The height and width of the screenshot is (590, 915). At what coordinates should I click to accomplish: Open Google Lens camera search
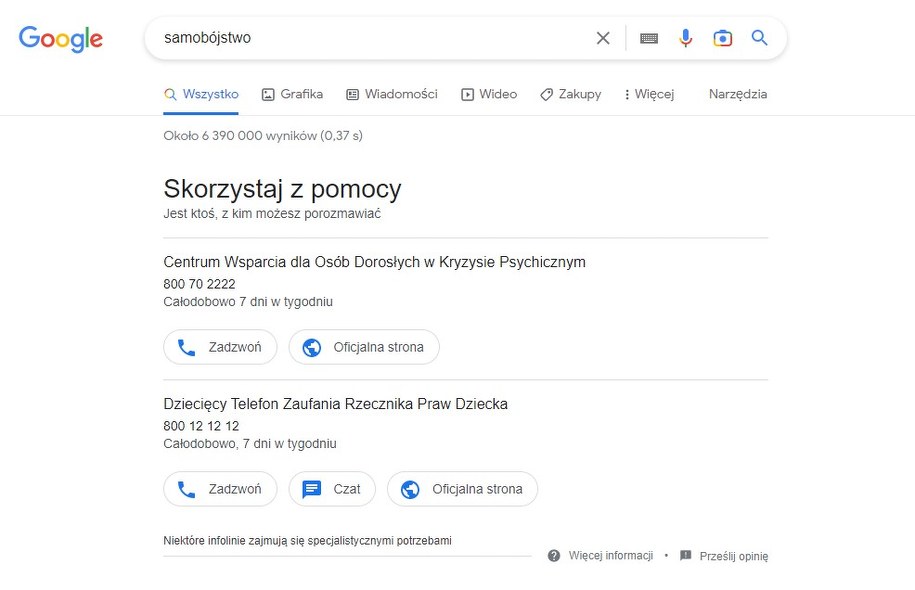tap(722, 37)
